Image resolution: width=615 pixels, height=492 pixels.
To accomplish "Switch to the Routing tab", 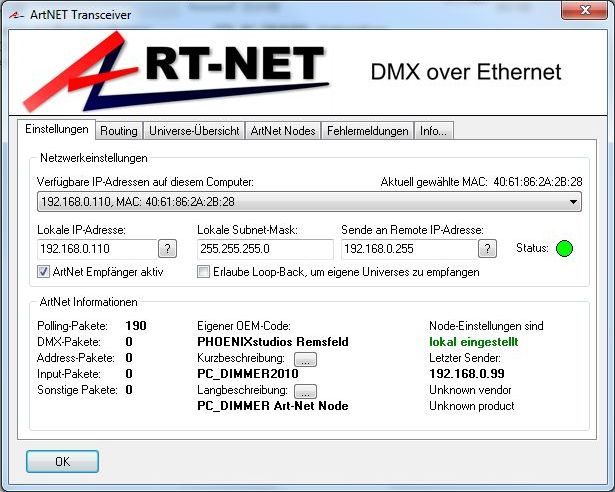I will pyautogui.click(x=119, y=131).
